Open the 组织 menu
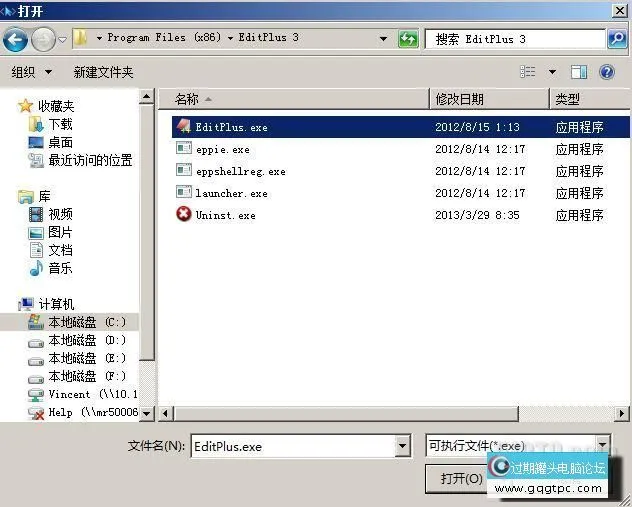Viewport: 632px width, 507px height. pyautogui.click(x=31, y=73)
